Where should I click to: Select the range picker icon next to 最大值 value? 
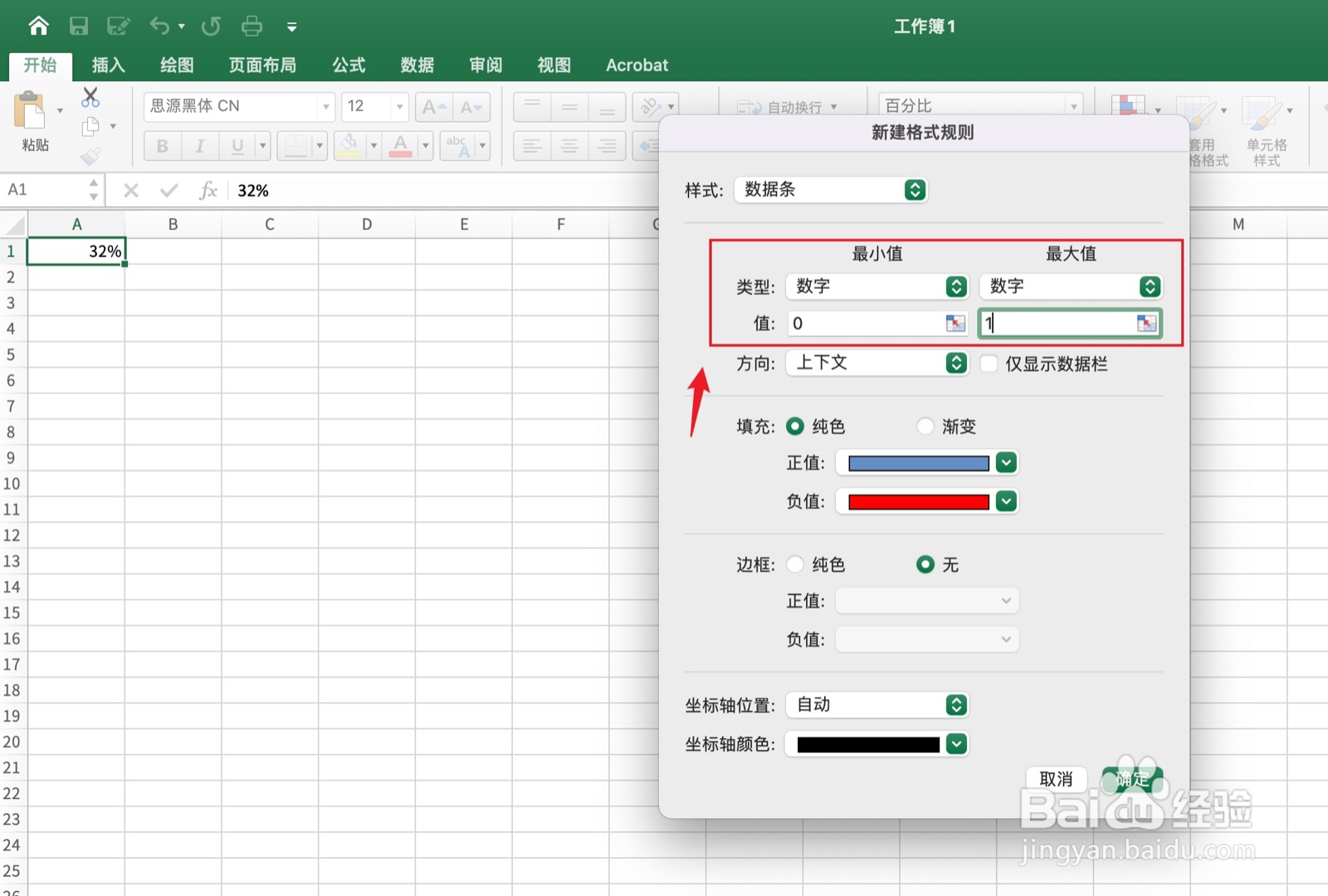pos(1147,324)
